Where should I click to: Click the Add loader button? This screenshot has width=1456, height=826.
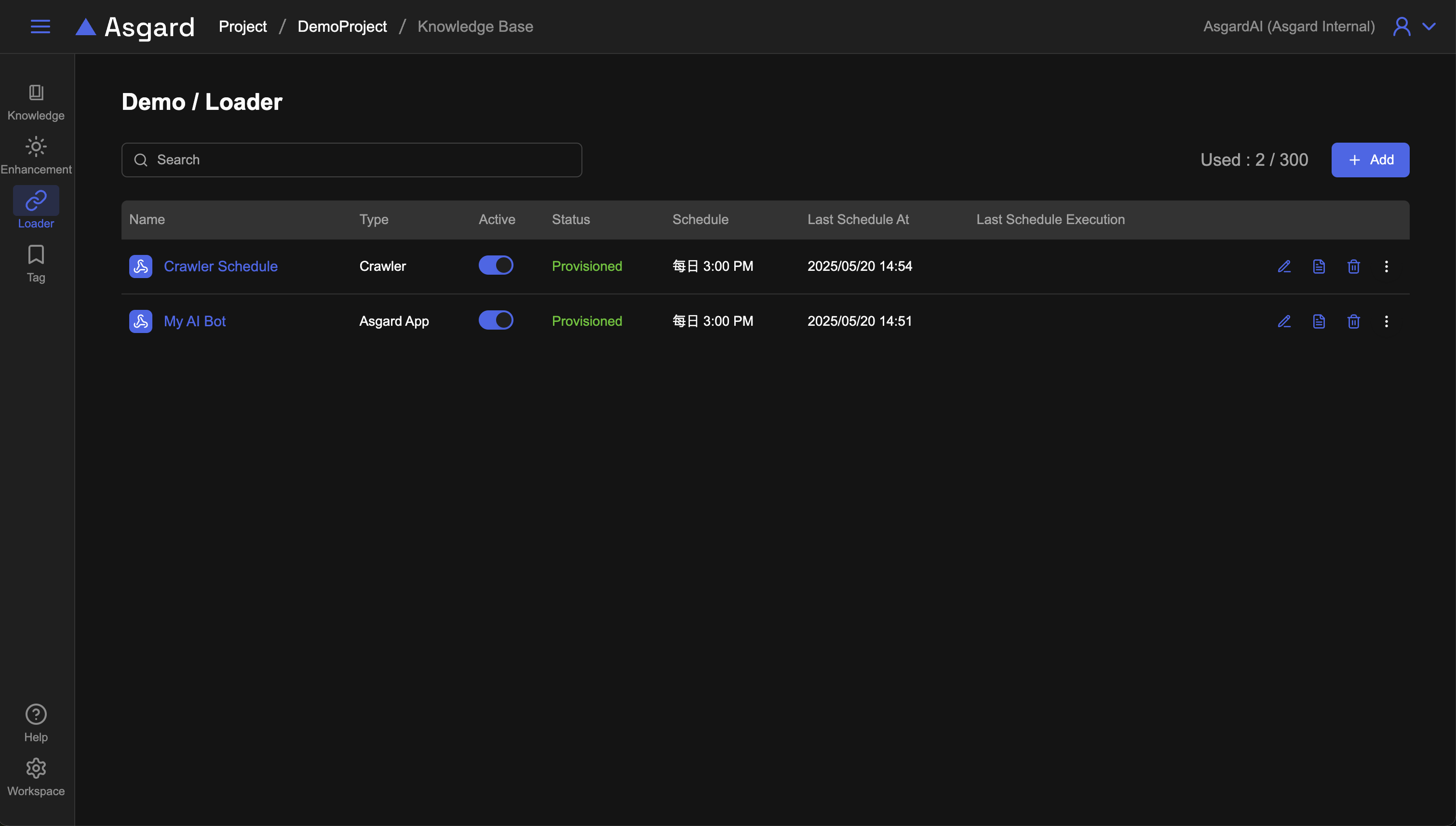1370,160
